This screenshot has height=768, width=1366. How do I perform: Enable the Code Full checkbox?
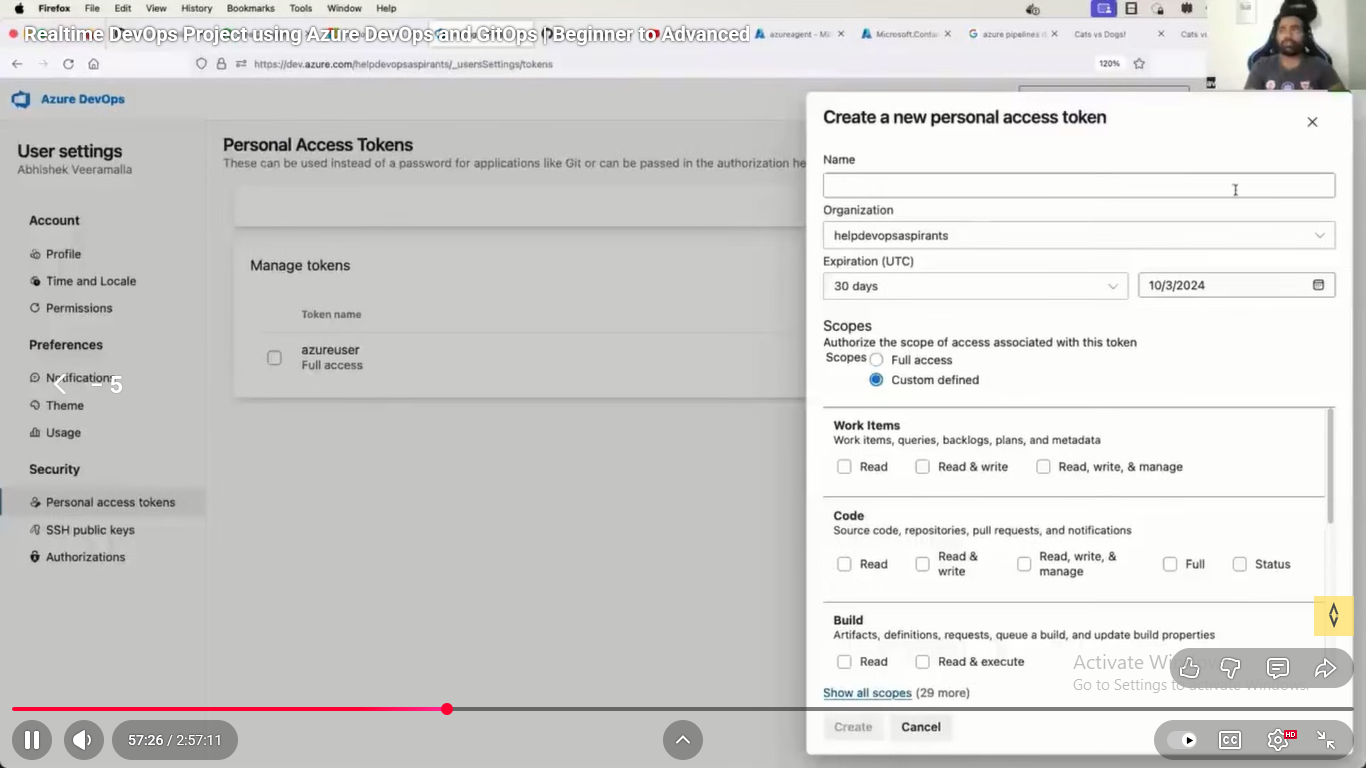tap(1170, 564)
